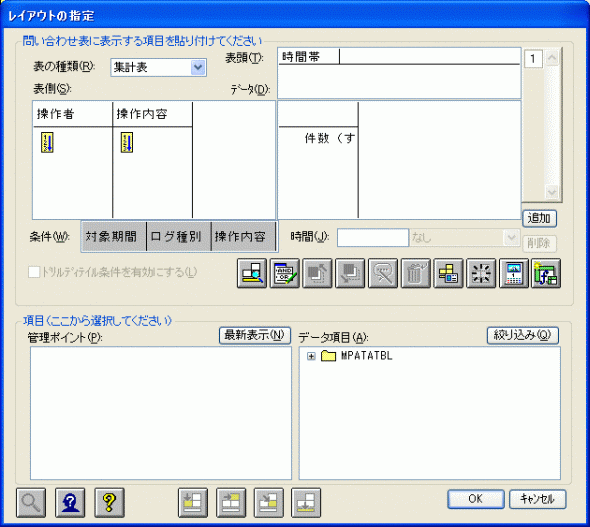The height and width of the screenshot is (527, 590).
Task: Select the 対象期間 condition item
Action: (x=114, y=237)
